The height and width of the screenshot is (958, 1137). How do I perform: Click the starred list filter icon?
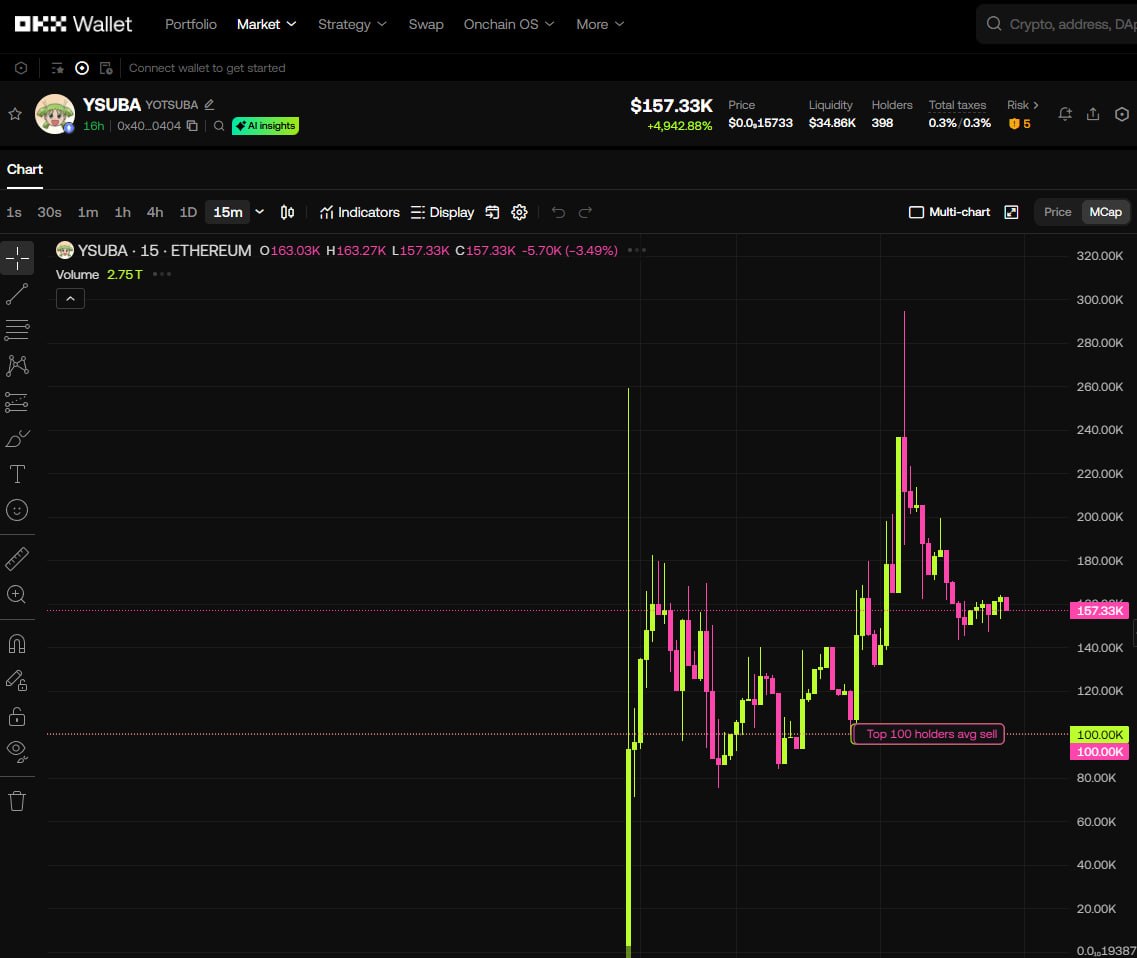point(57,68)
